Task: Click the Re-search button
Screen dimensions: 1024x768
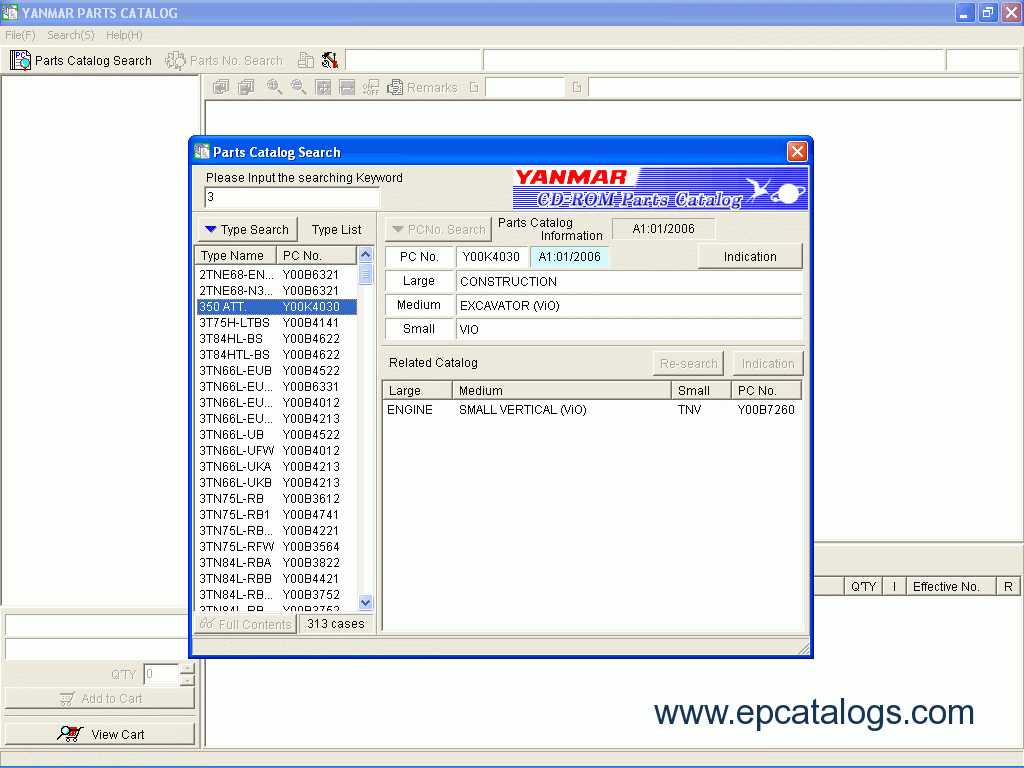Action: point(688,364)
